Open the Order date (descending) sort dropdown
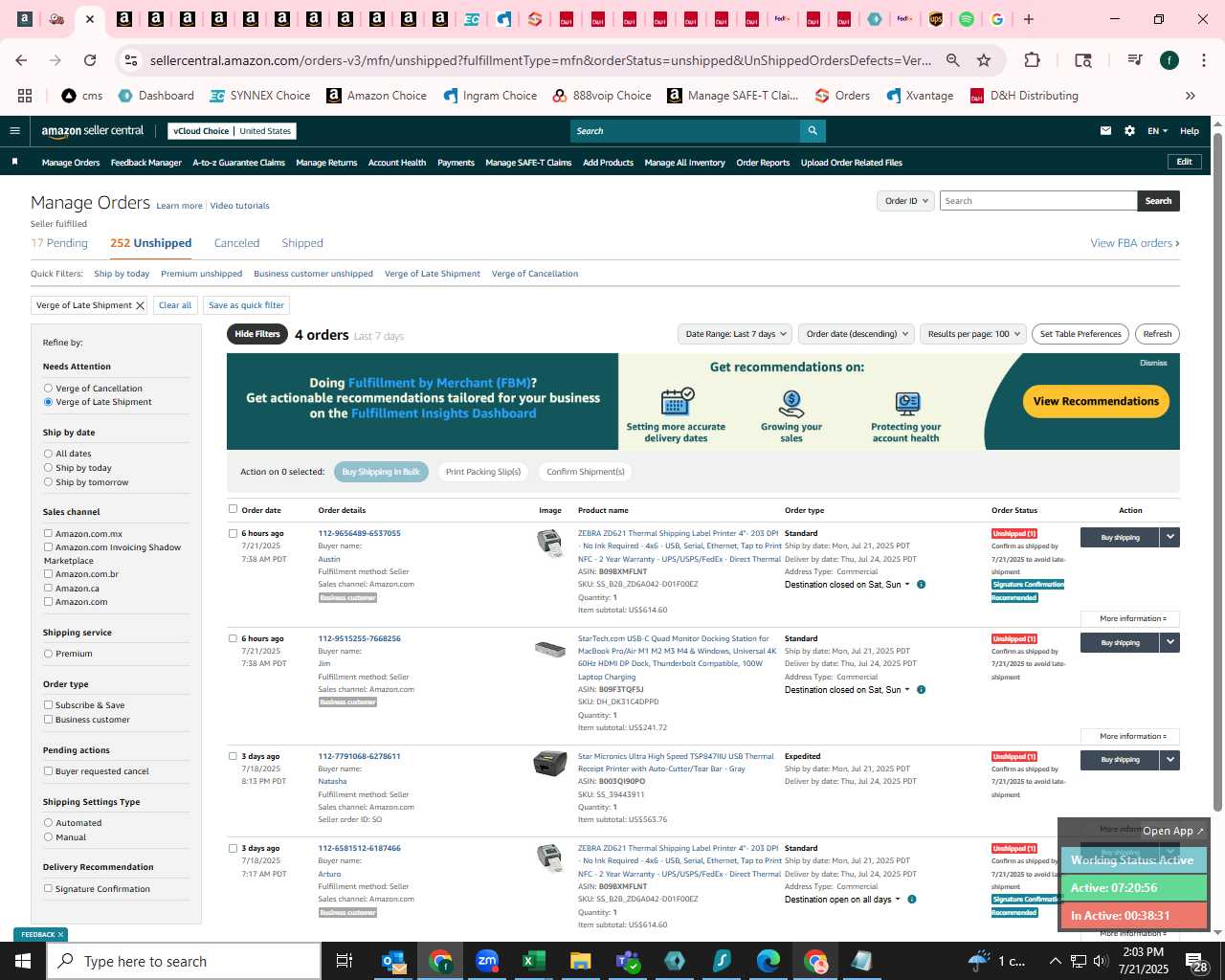Viewport: 1225px width, 980px height. click(856, 334)
